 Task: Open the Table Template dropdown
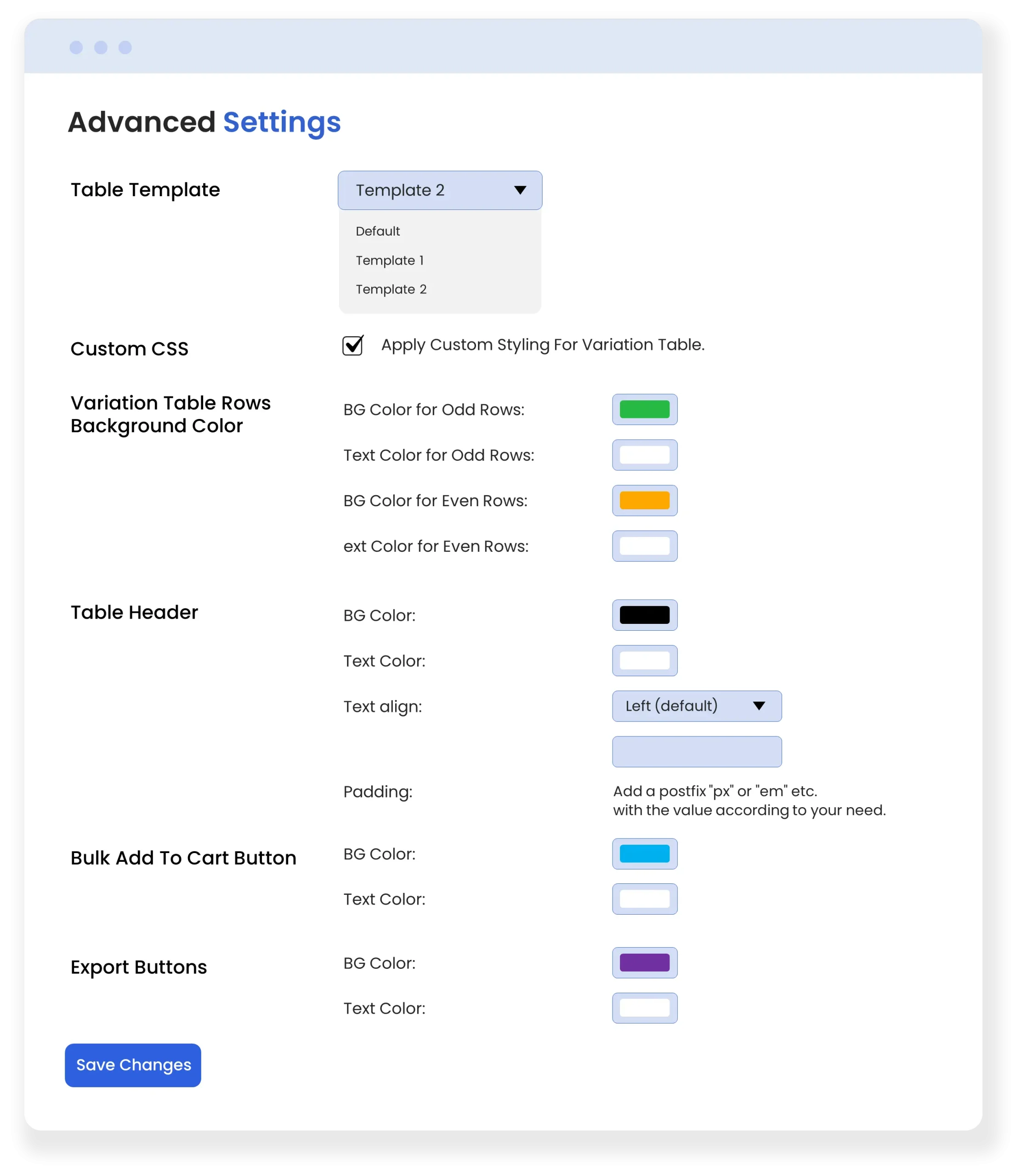[439, 190]
